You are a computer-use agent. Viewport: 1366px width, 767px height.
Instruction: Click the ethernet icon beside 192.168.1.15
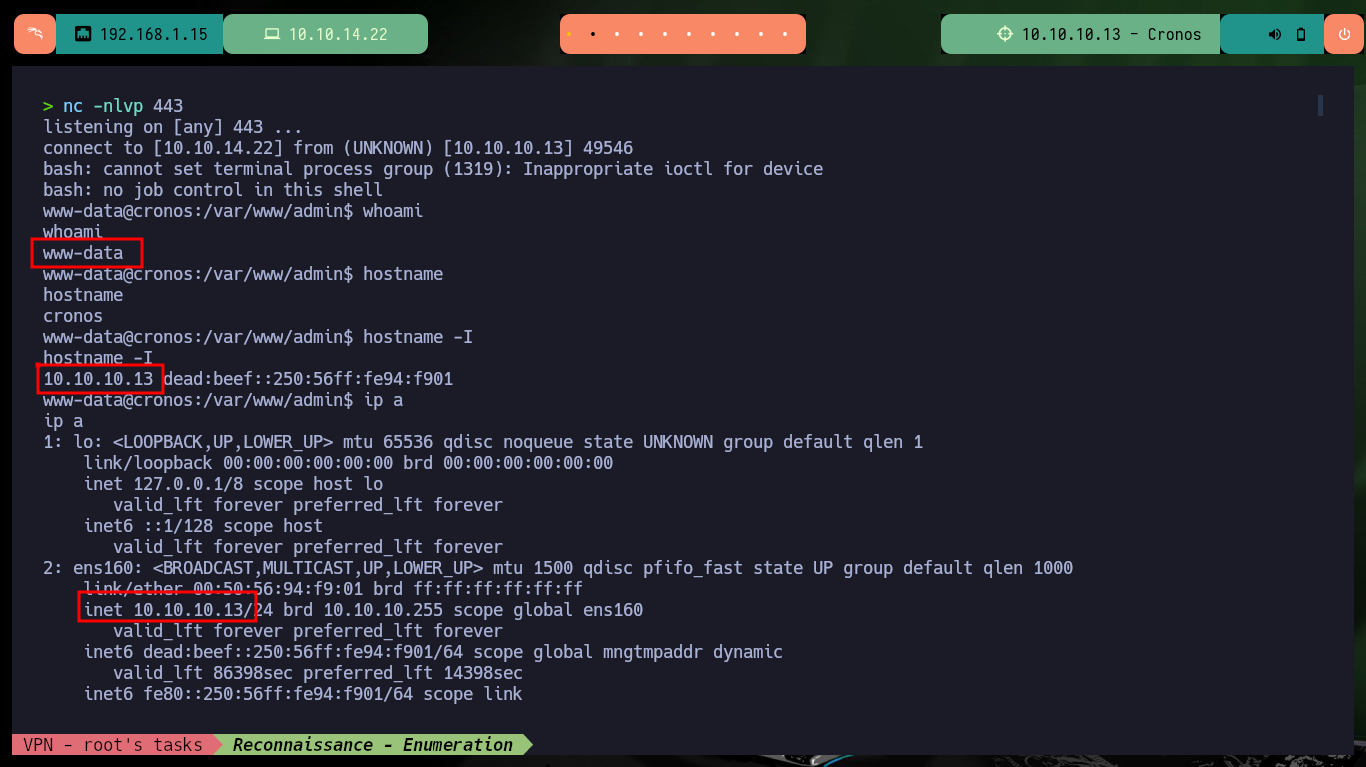click(83, 34)
